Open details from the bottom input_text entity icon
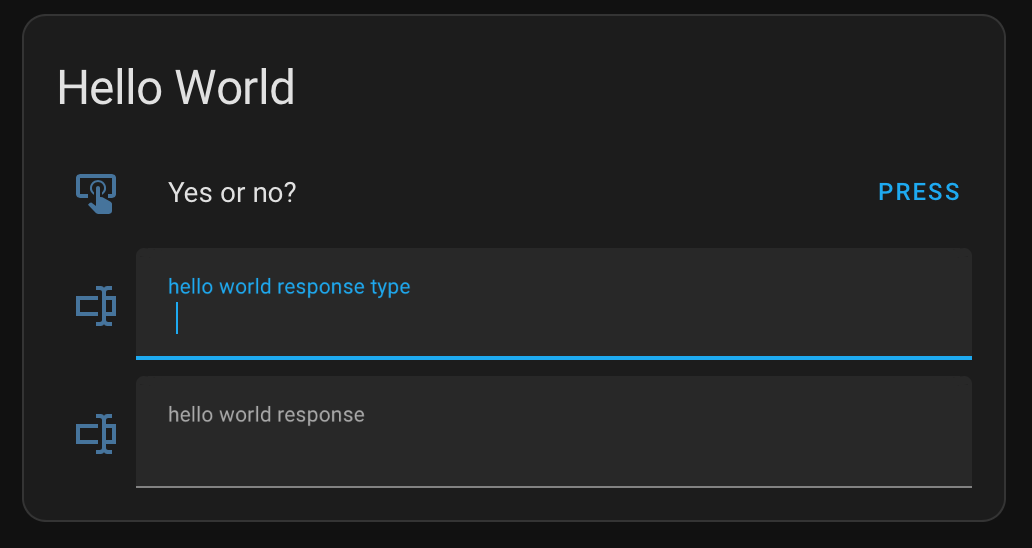This screenshot has height=548, width=1032. [x=96, y=434]
